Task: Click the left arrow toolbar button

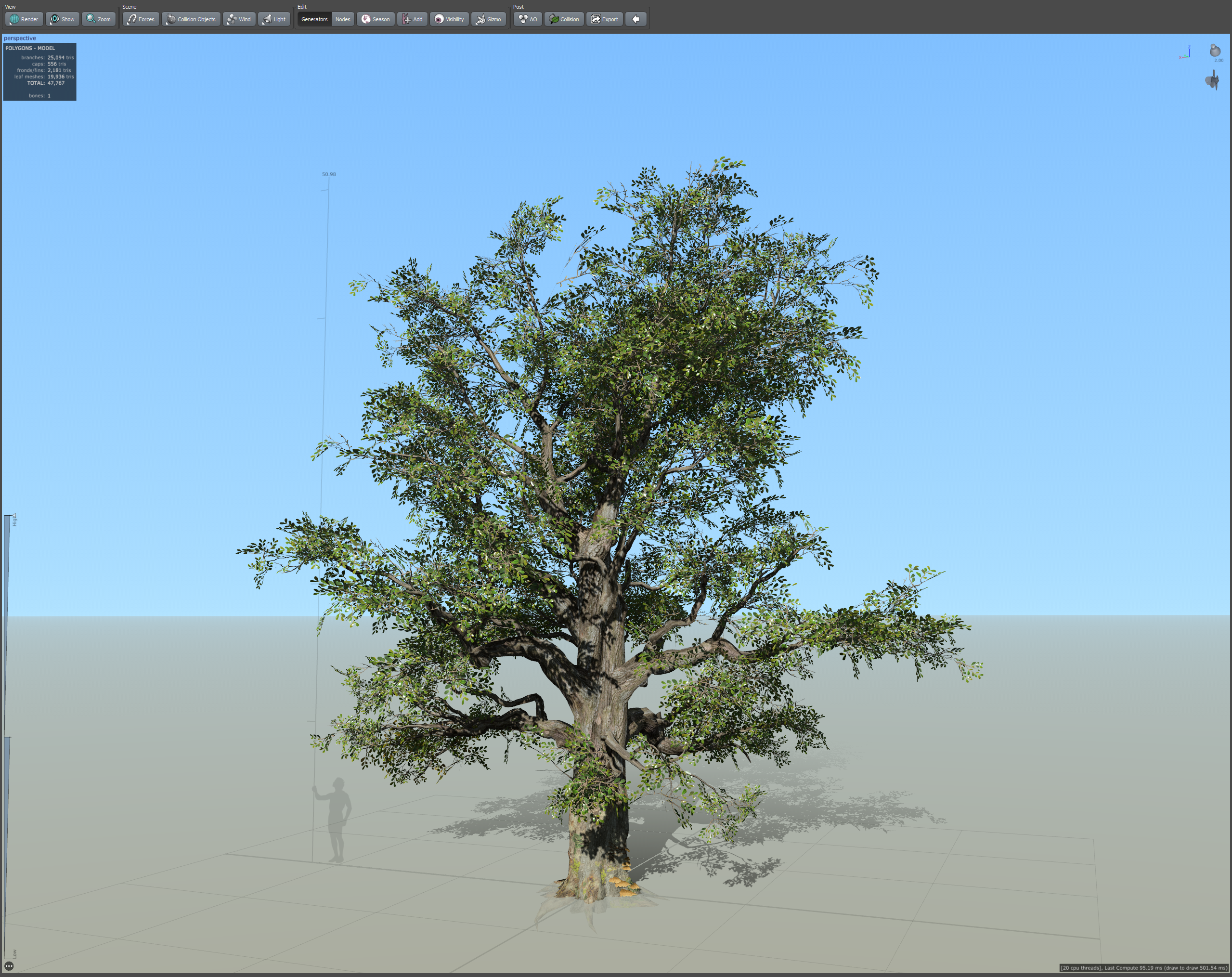Action: [635, 19]
